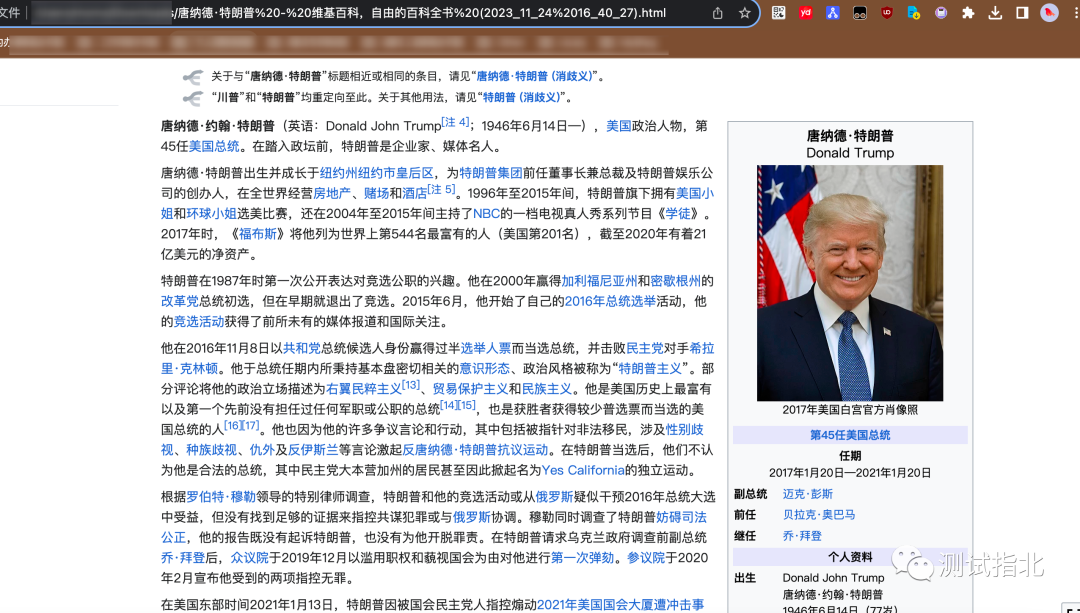The width and height of the screenshot is (1080, 613).
Task: Go to 2016年总统选举 article
Action: tap(610, 301)
